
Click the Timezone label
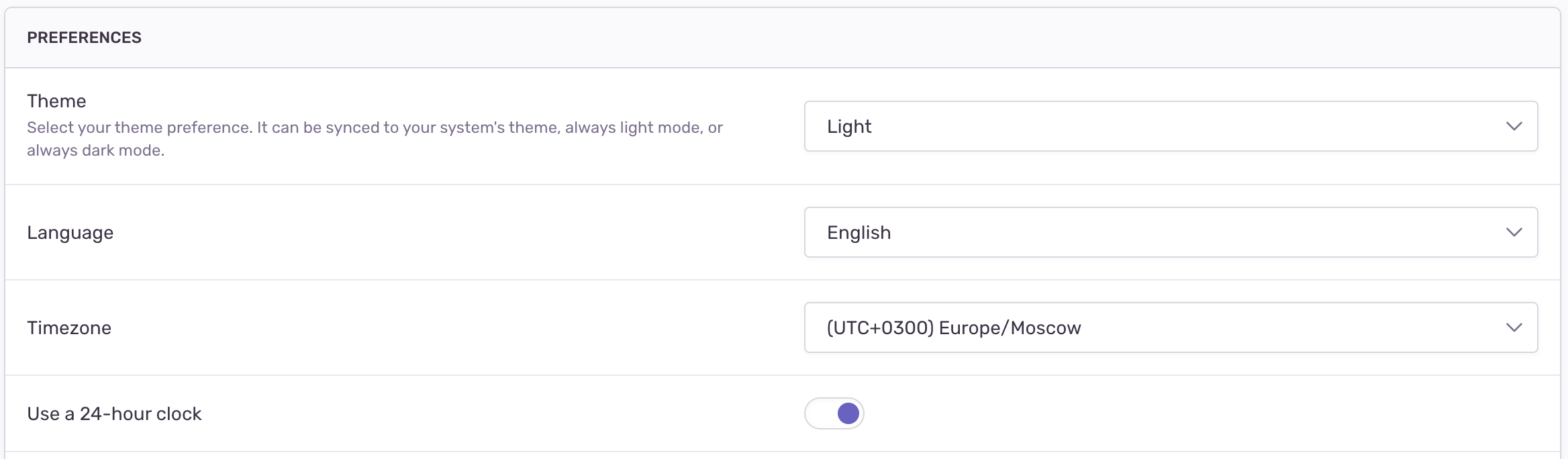(x=69, y=328)
